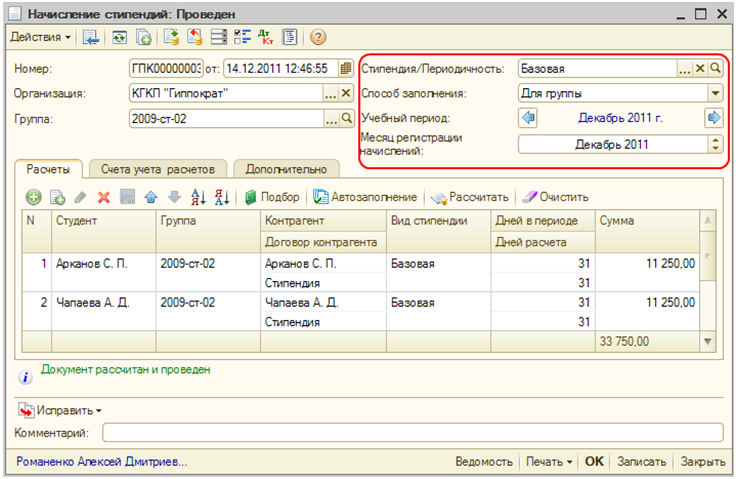Clear the Организация field with X

point(346,93)
